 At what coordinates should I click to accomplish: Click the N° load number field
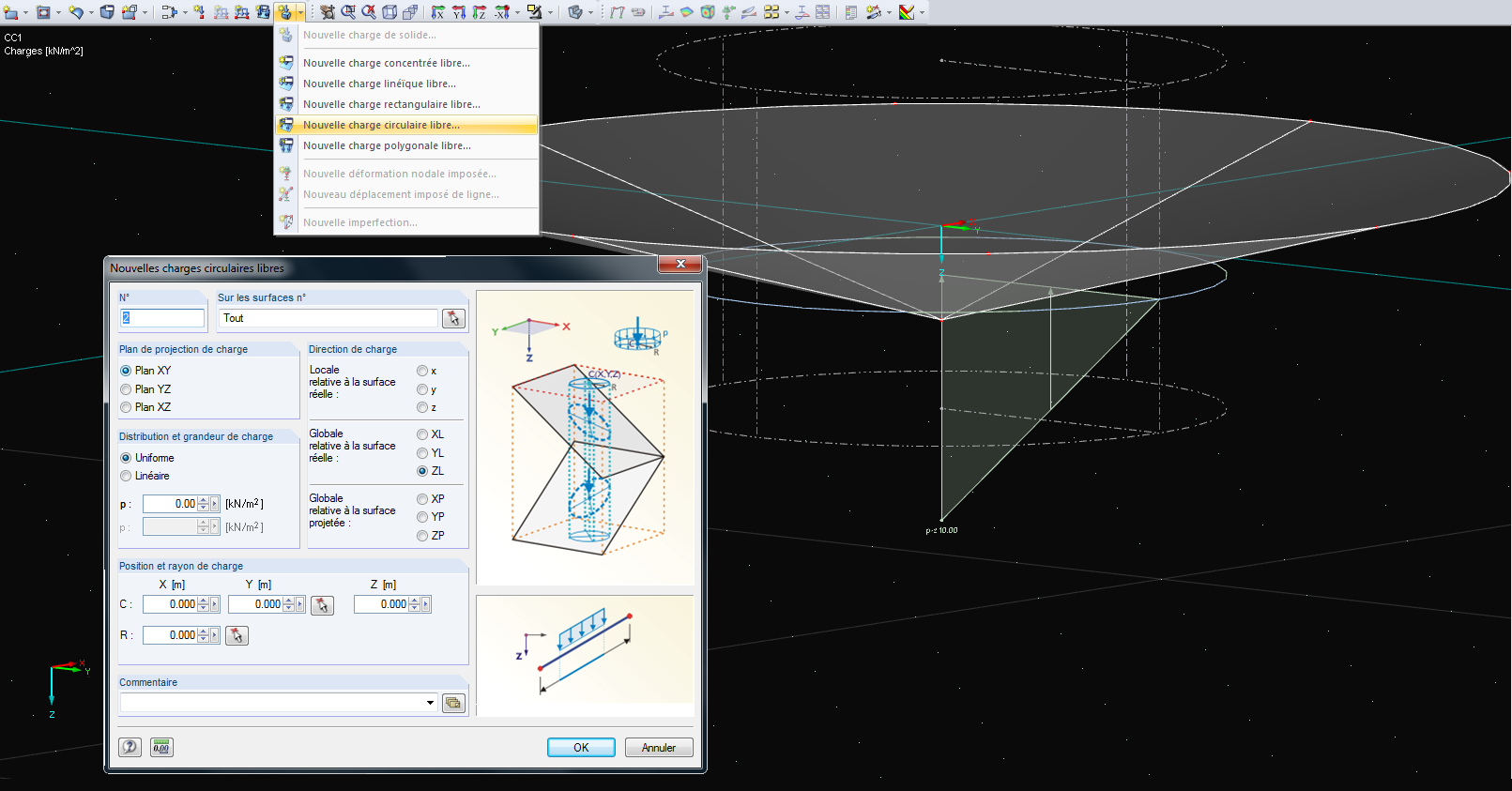[x=161, y=318]
